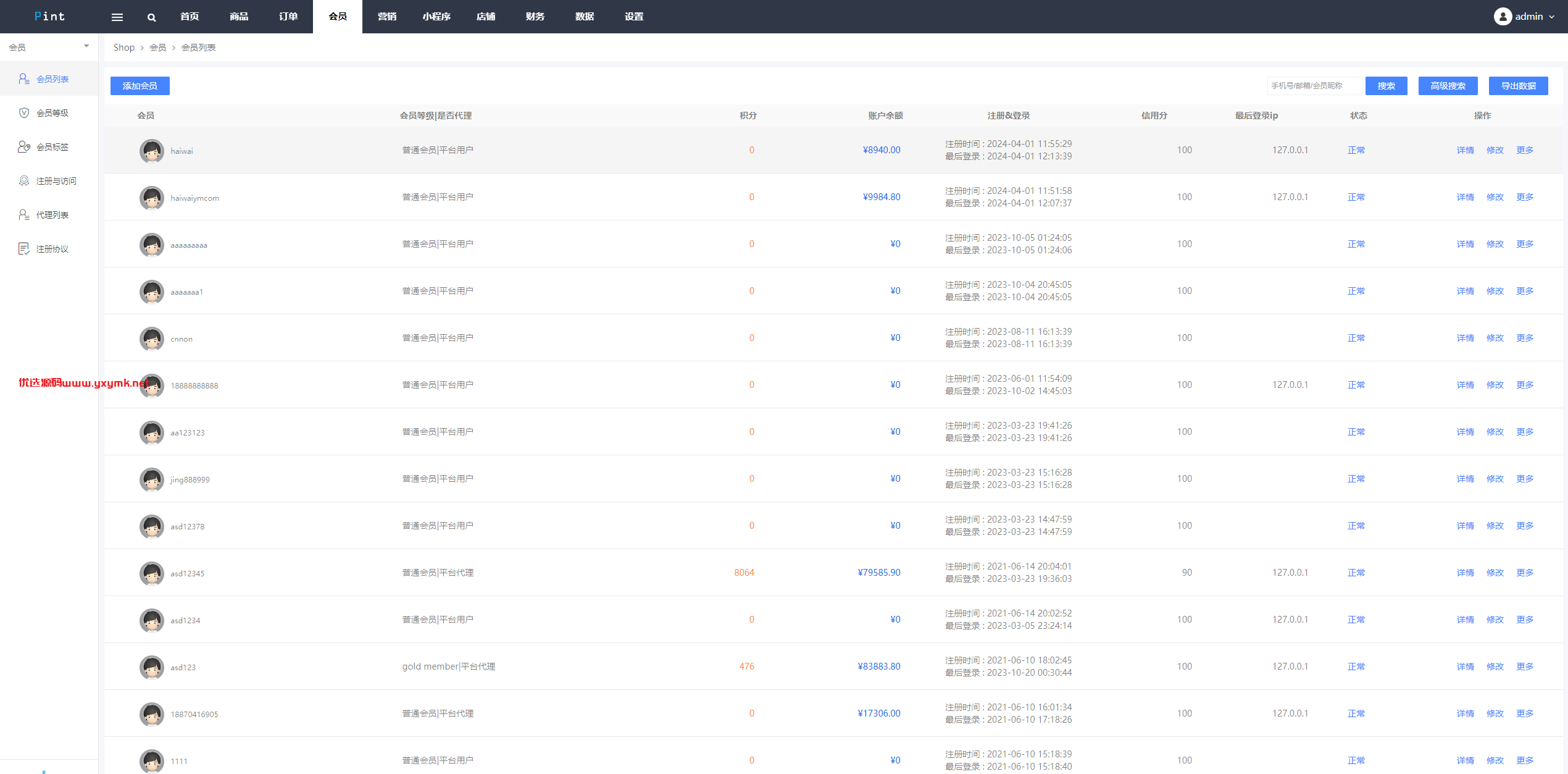Click 修改 for member haiwaiymcom
The height and width of the screenshot is (774, 1568).
click(x=1495, y=197)
